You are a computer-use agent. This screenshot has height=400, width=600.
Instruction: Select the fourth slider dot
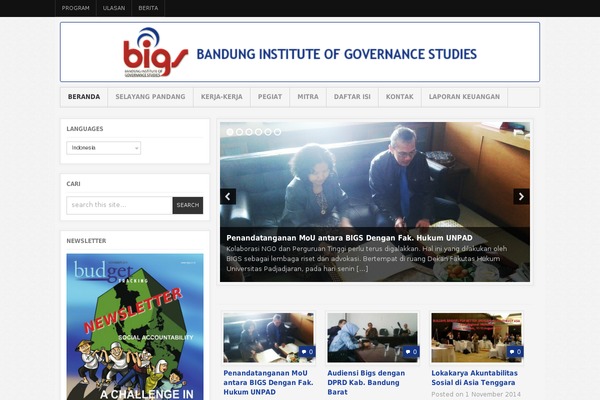(x=259, y=132)
